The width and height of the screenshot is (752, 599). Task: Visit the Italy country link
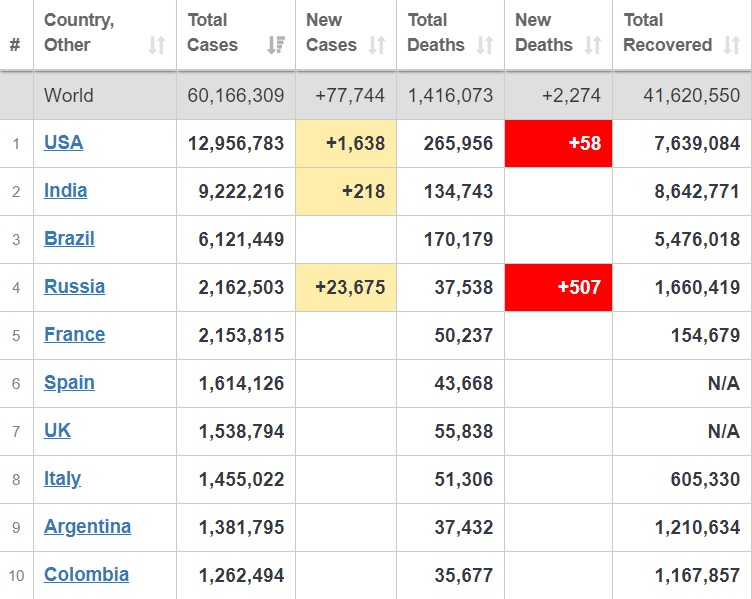(62, 479)
